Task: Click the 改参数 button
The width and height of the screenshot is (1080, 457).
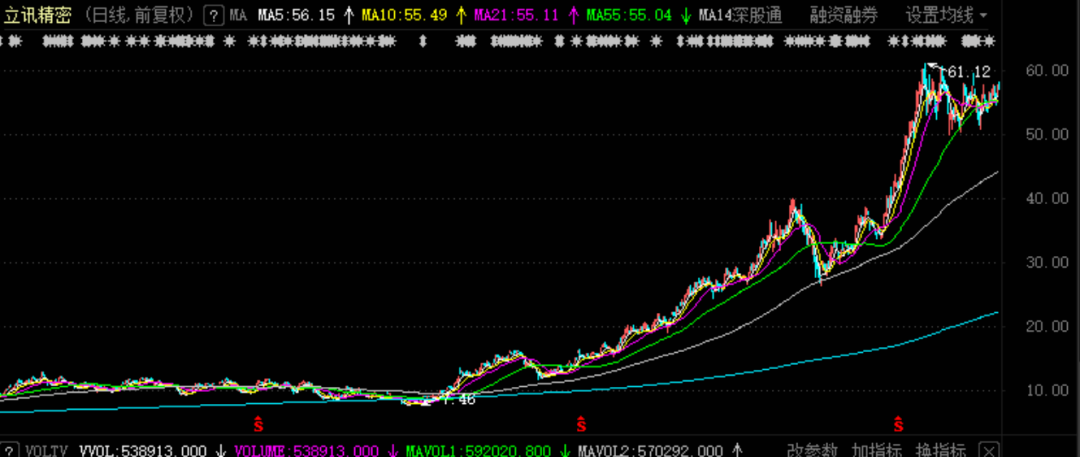Action: [813, 450]
